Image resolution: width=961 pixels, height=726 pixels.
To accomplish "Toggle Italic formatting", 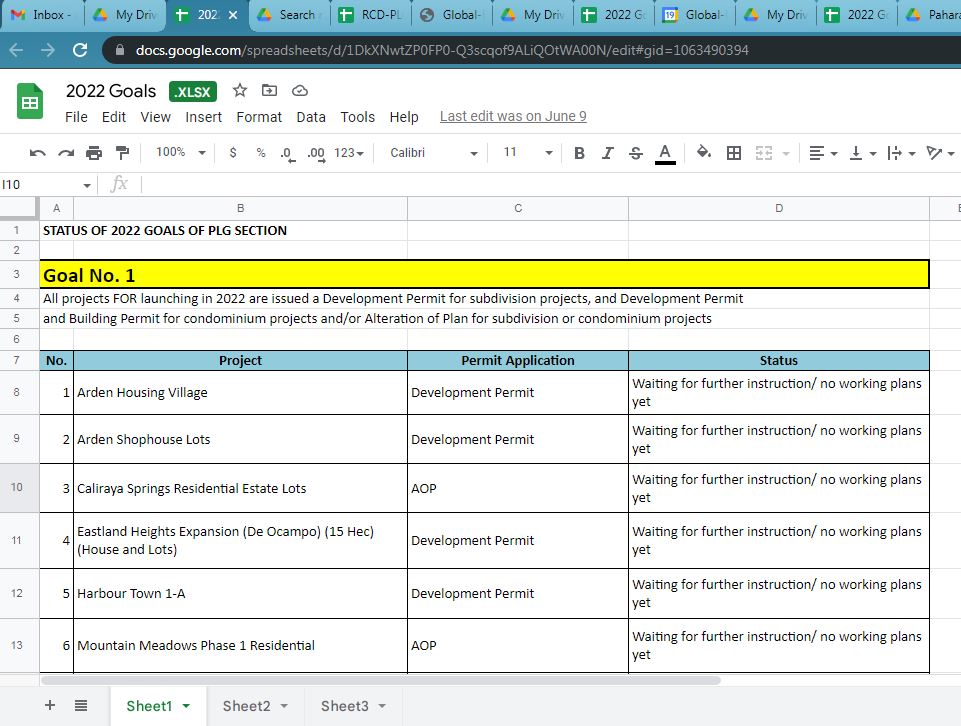I will point(607,153).
